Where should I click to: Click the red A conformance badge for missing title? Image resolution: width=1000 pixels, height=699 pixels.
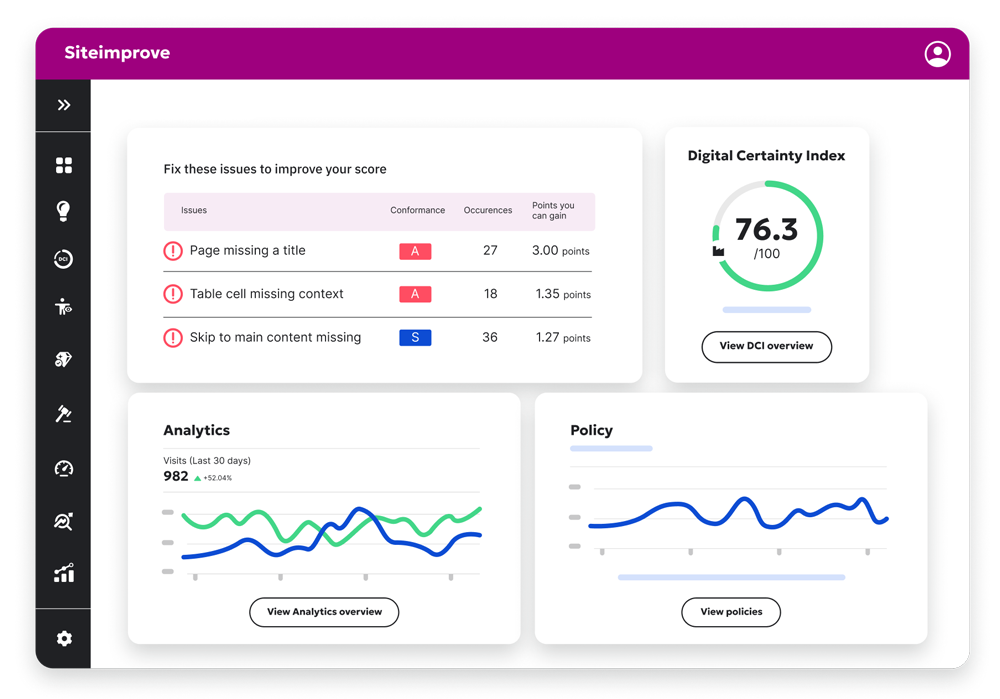coord(415,251)
